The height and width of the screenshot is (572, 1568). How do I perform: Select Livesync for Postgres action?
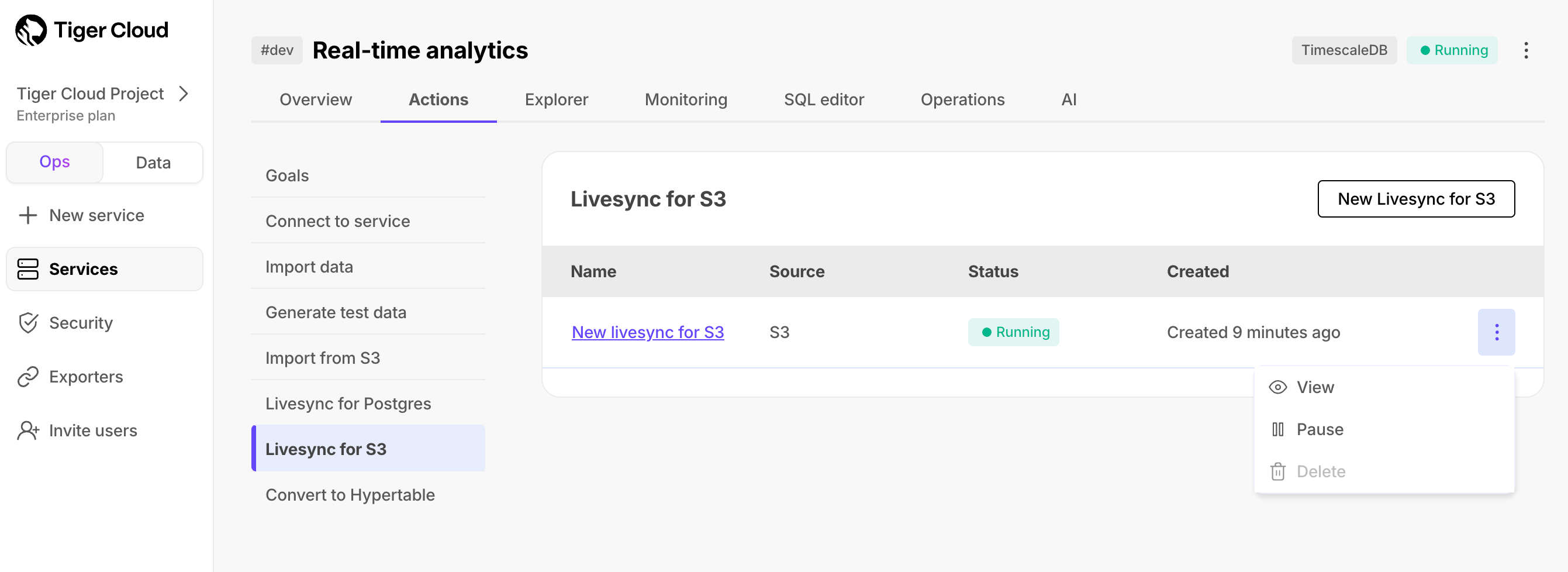coord(368,404)
